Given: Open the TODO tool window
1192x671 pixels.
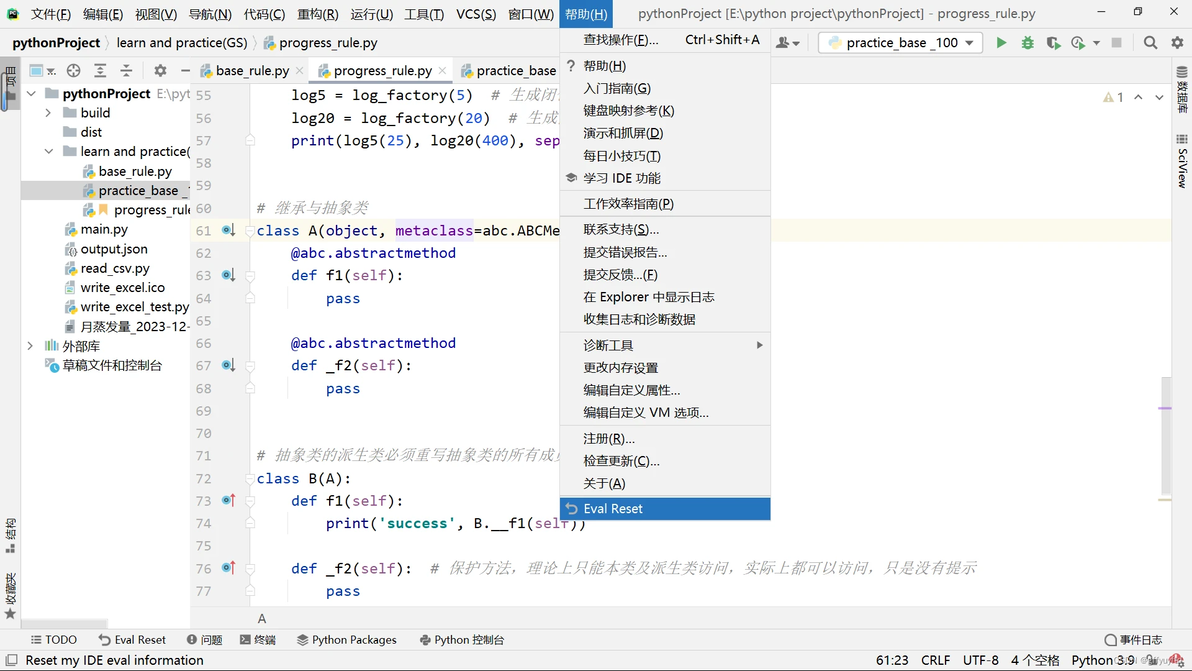Looking at the screenshot, I should click(54, 640).
